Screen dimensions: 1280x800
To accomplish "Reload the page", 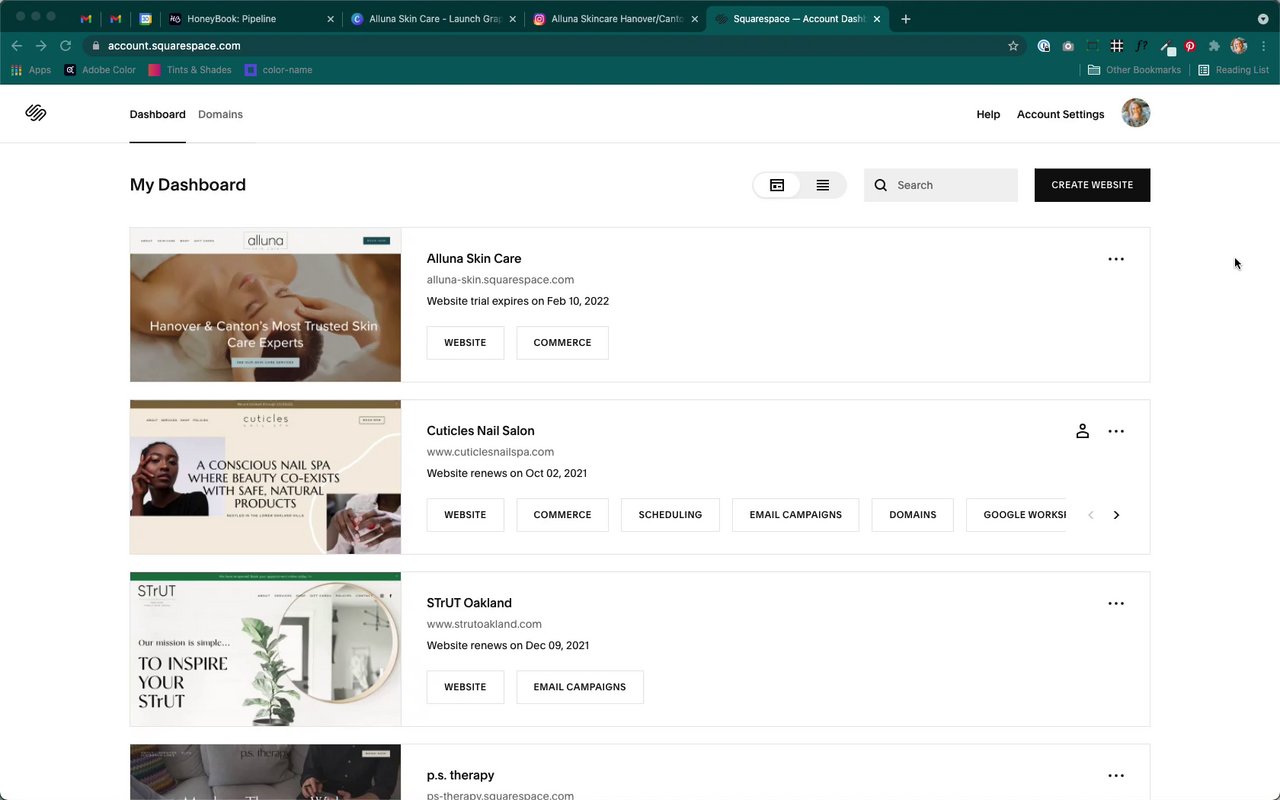I will coord(66,46).
